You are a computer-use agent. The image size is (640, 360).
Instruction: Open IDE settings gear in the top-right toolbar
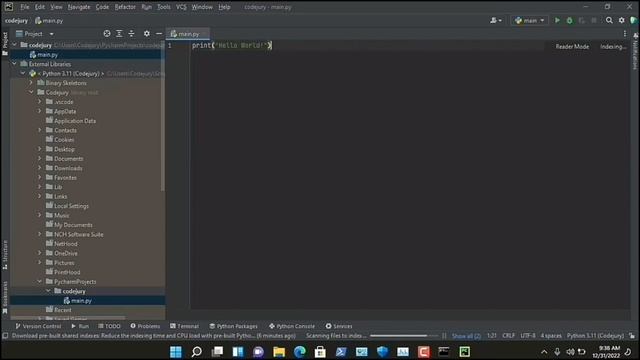click(x=622, y=20)
